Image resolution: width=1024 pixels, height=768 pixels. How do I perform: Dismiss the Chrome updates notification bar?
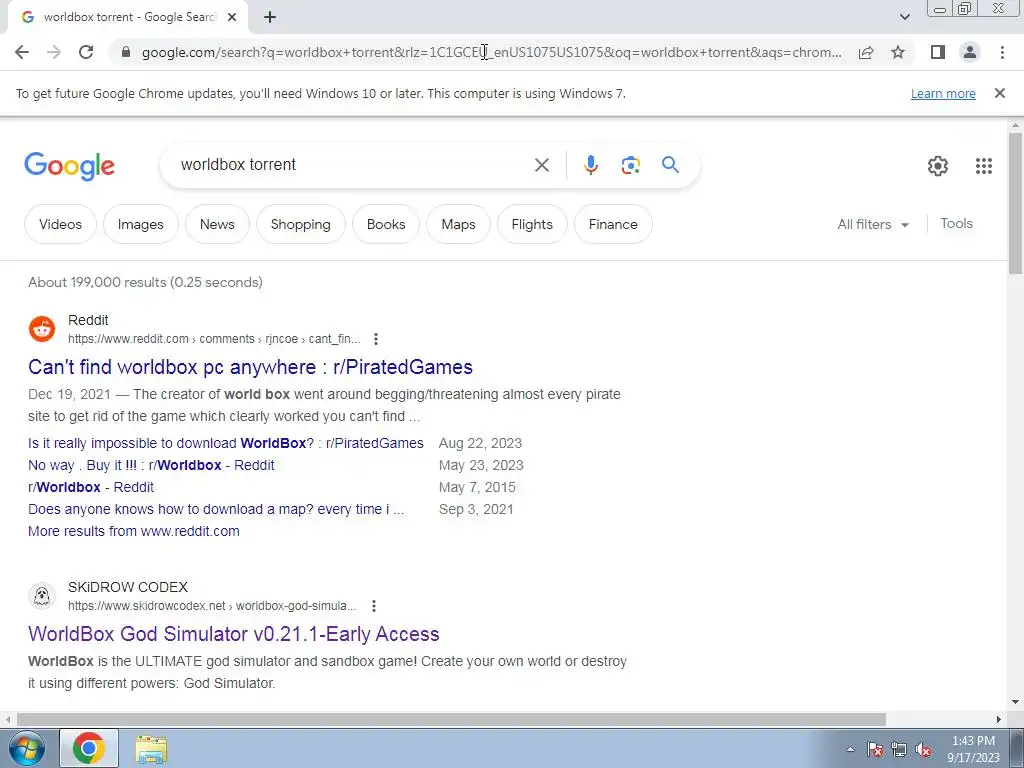point(999,93)
